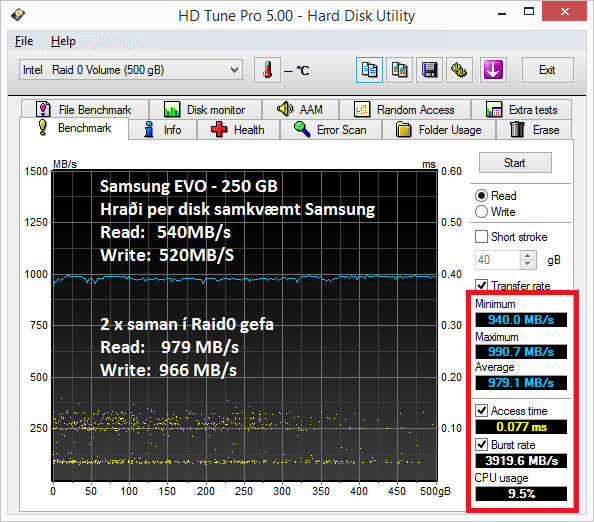This screenshot has width=594, height=522.
Task: Toggle the Access time checkbox
Action: (481, 410)
